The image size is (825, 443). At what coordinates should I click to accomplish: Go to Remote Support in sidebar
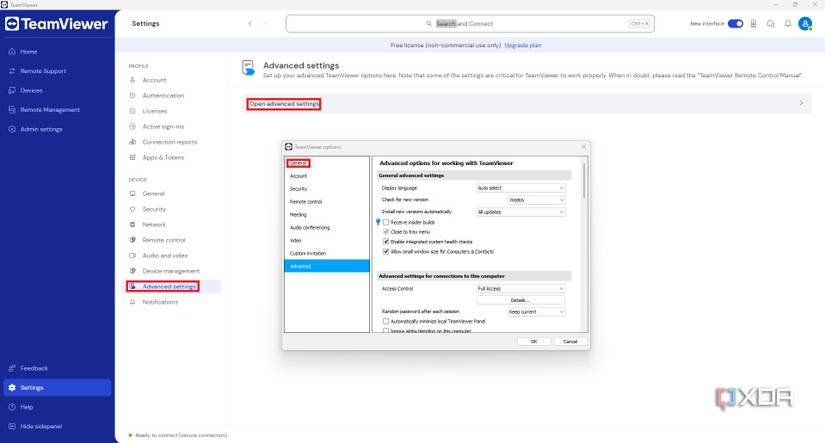43,71
